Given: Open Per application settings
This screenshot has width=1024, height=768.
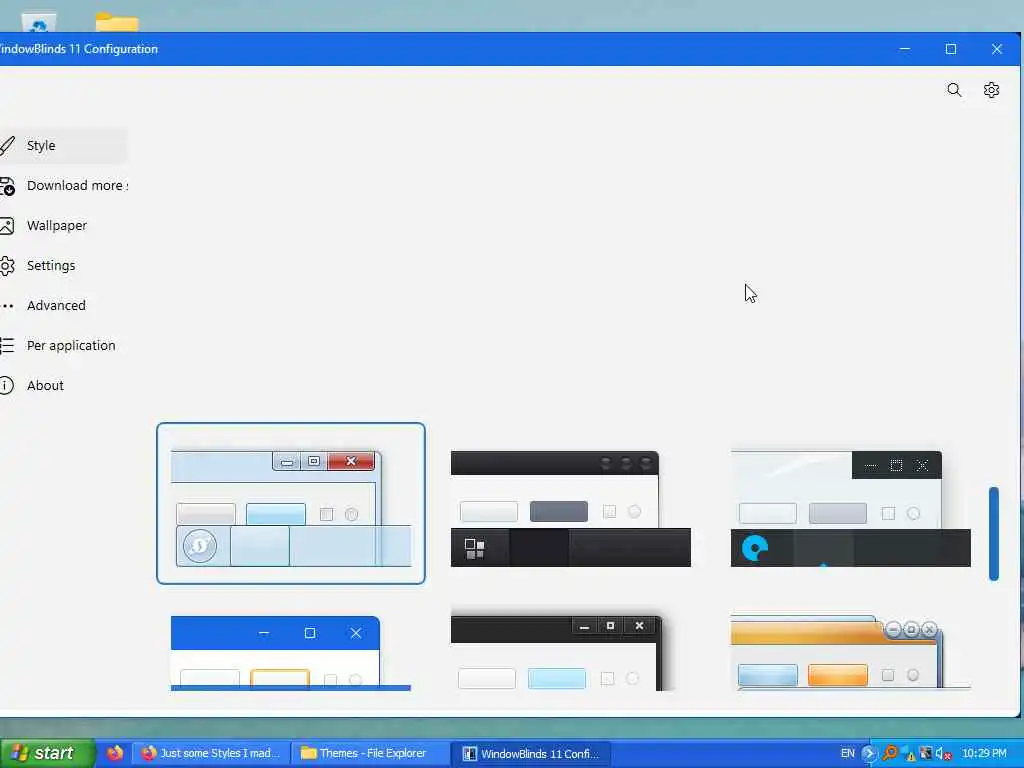Looking at the screenshot, I should pyautogui.click(x=63, y=345).
